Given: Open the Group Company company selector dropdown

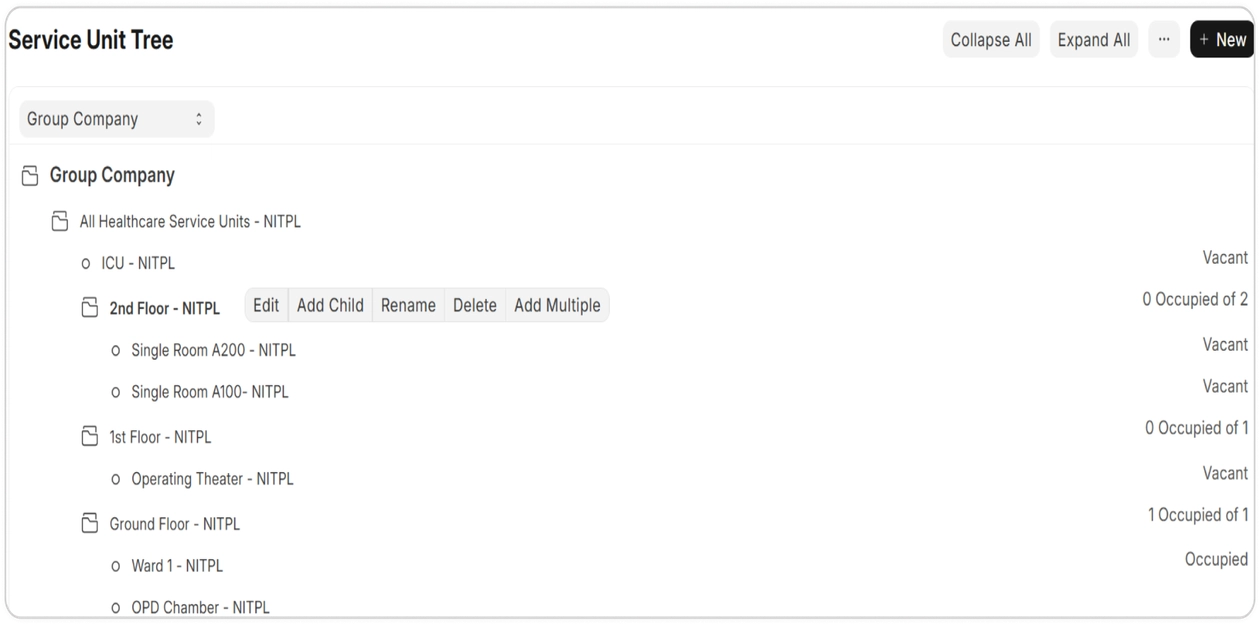Looking at the screenshot, I should 116,119.
